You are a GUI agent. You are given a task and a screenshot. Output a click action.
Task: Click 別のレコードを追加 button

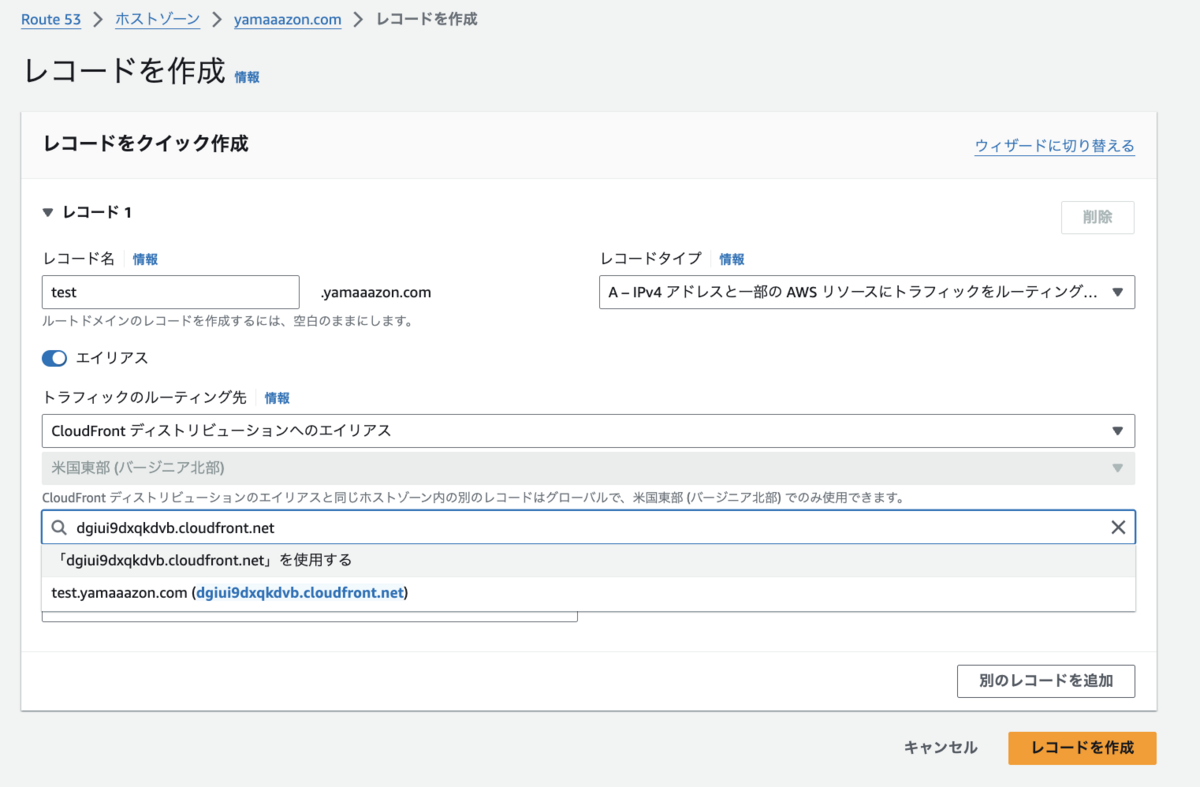1046,681
